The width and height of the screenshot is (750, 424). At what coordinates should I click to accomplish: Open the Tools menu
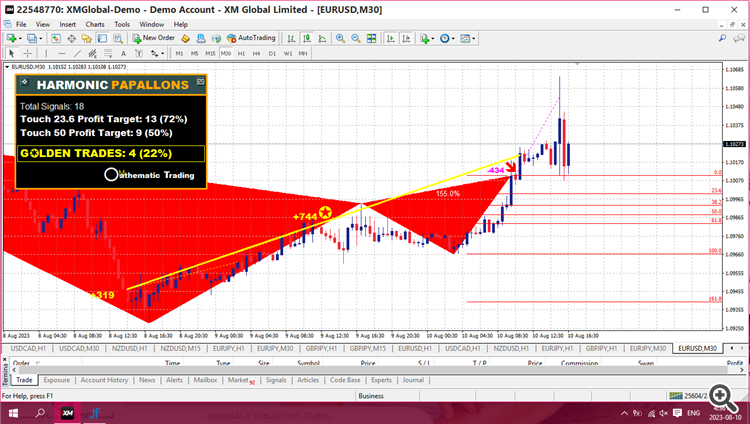coord(122,24)
